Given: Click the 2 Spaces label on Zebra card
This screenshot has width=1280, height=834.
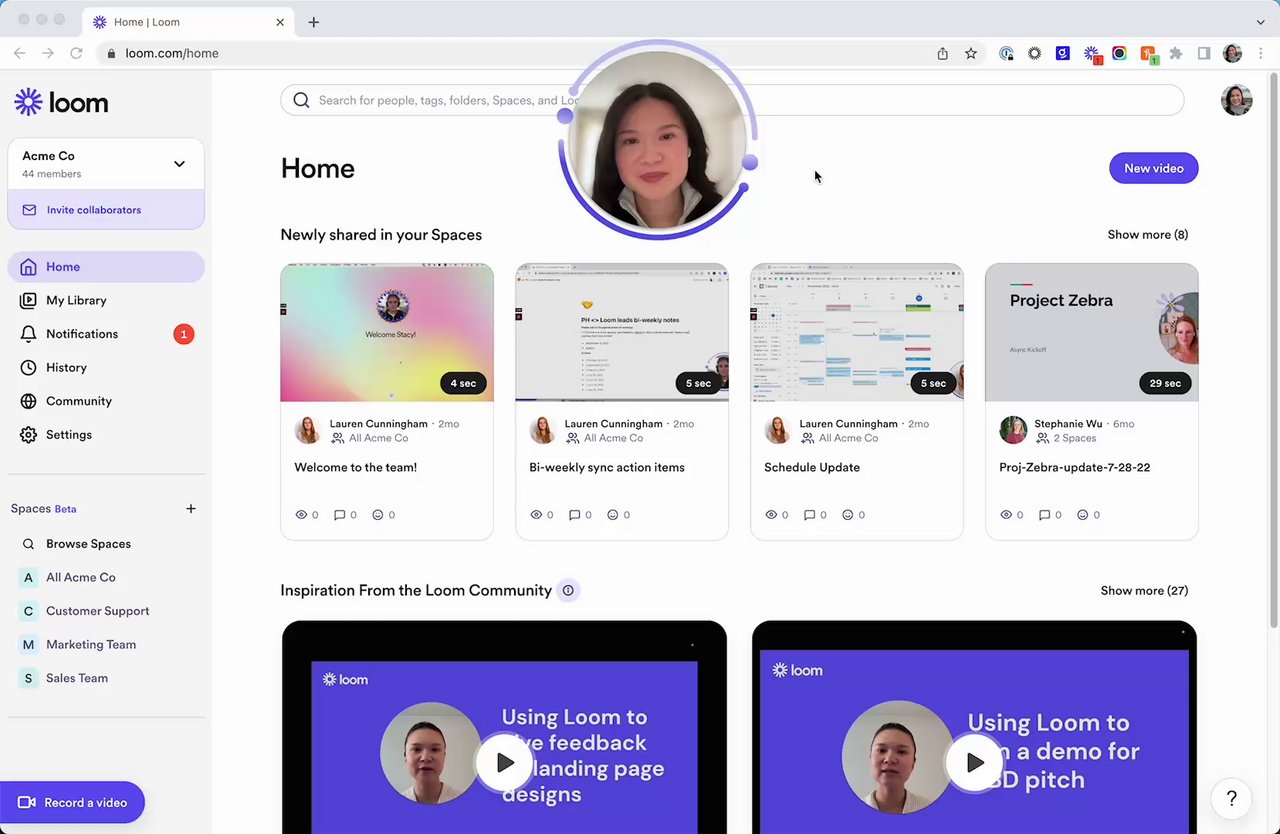Looking at the screenshot, I should [x=1074, y=438].
